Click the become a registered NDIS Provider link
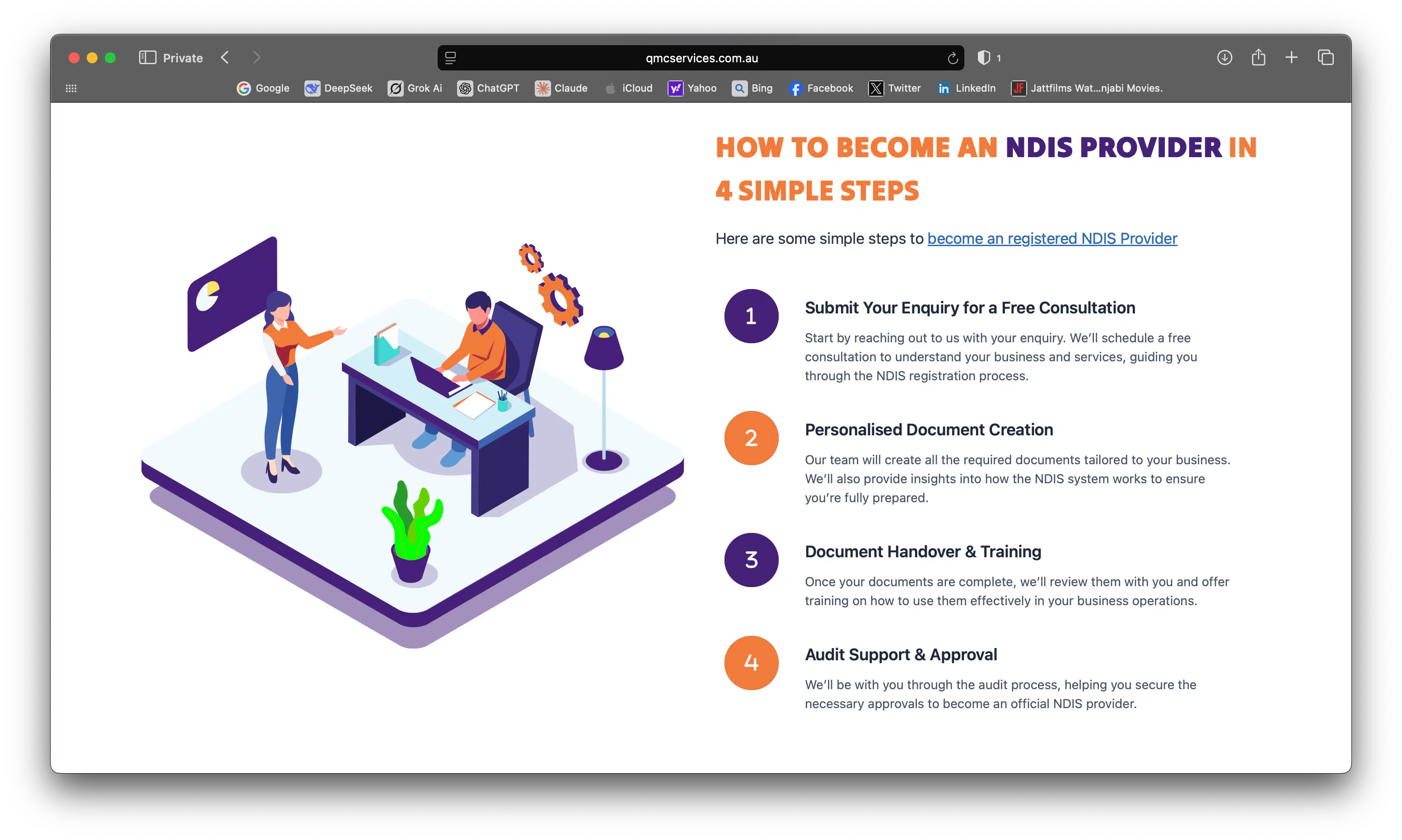The image size is (1402, 840). coord(1051,239)
